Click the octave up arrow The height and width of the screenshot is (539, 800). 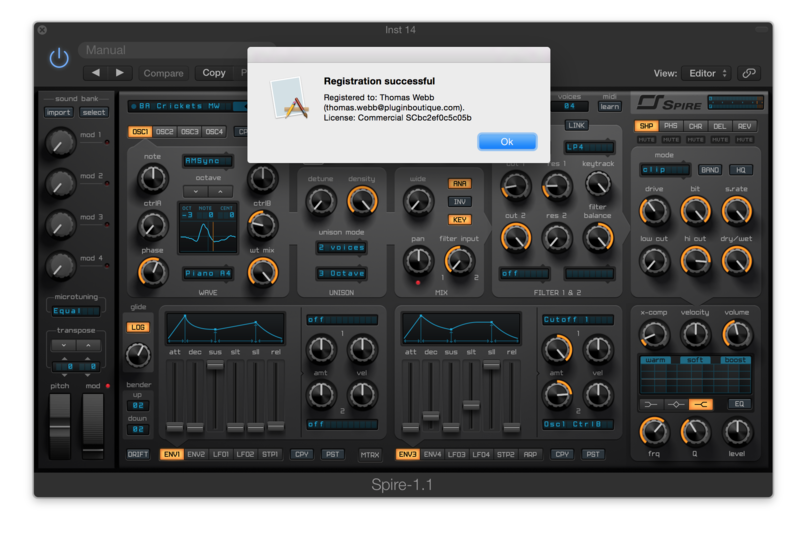[x=220, y=191]
